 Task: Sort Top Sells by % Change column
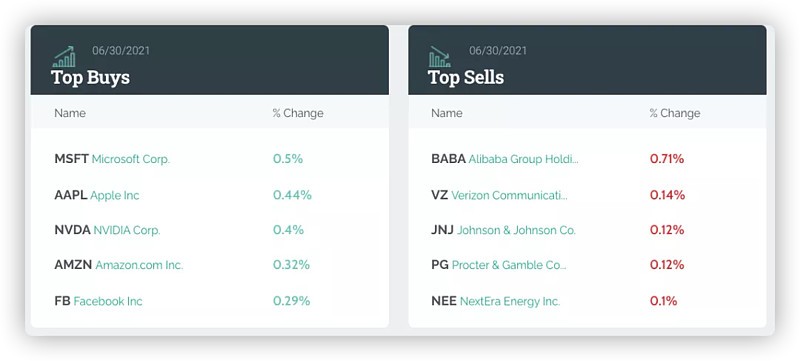point(675,113)
